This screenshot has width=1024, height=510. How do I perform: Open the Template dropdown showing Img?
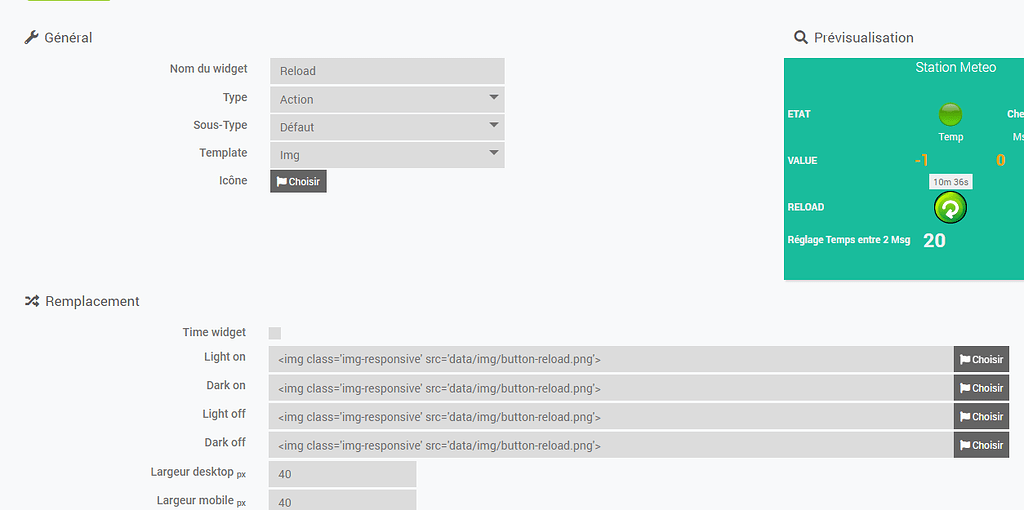[387, 155]
